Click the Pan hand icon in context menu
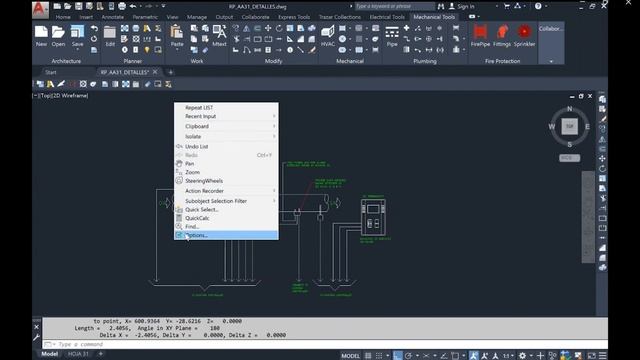The image size is (640, 360). (179, 163)
